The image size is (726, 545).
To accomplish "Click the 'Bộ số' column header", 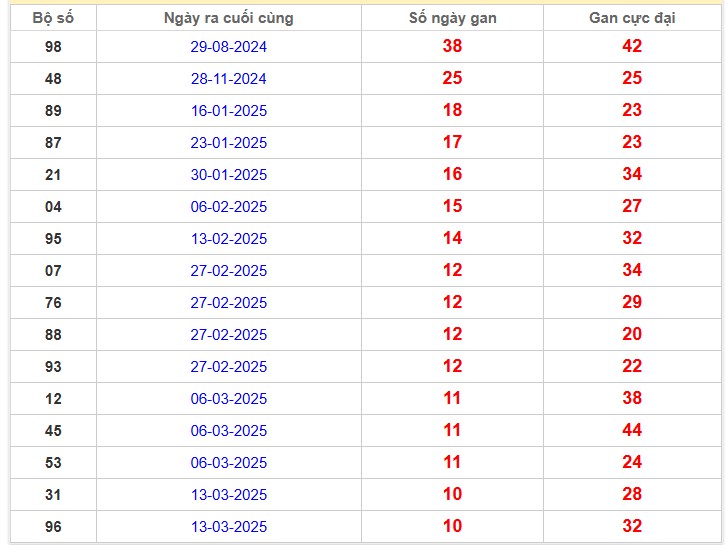I will [53, 18].
